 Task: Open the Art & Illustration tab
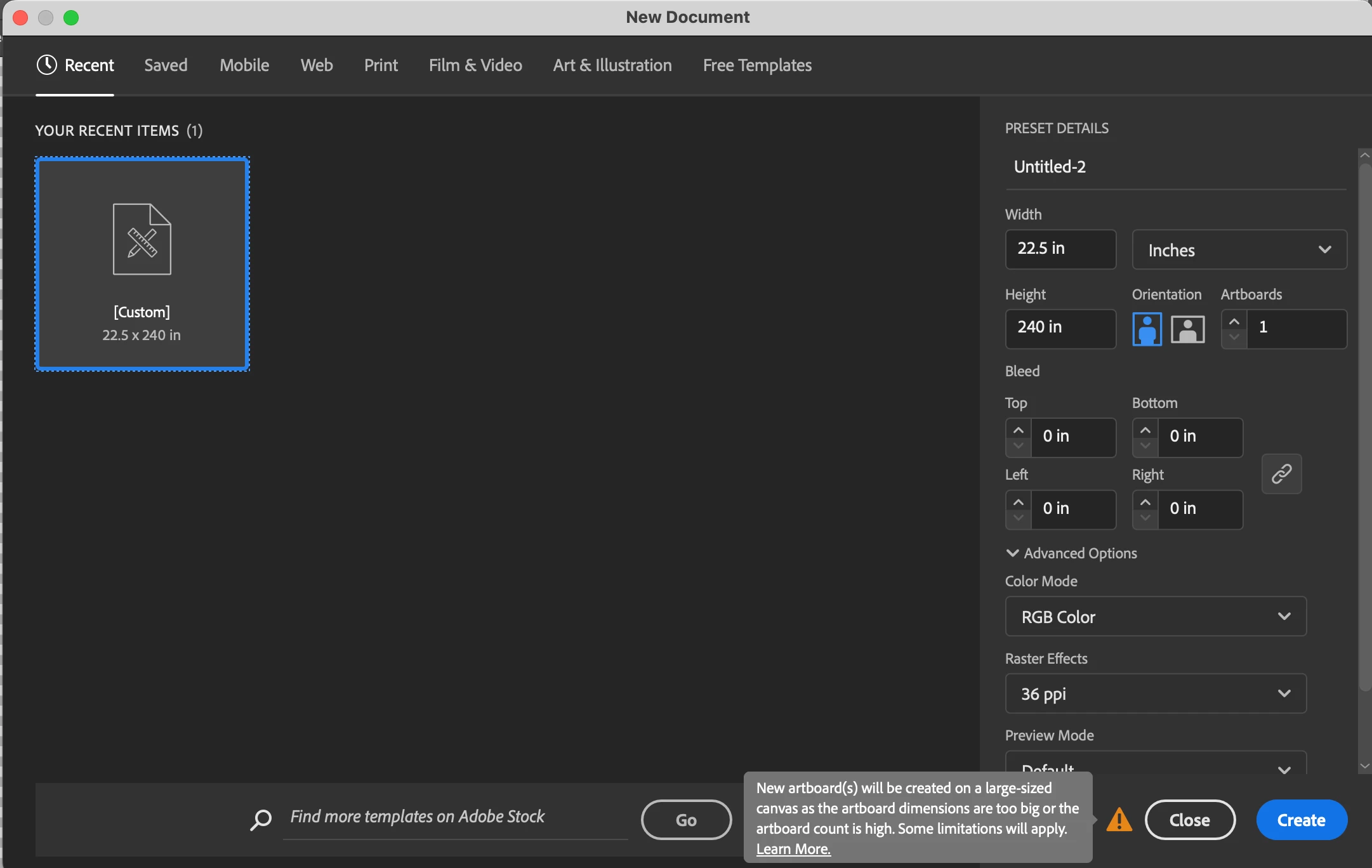[612, 65]
